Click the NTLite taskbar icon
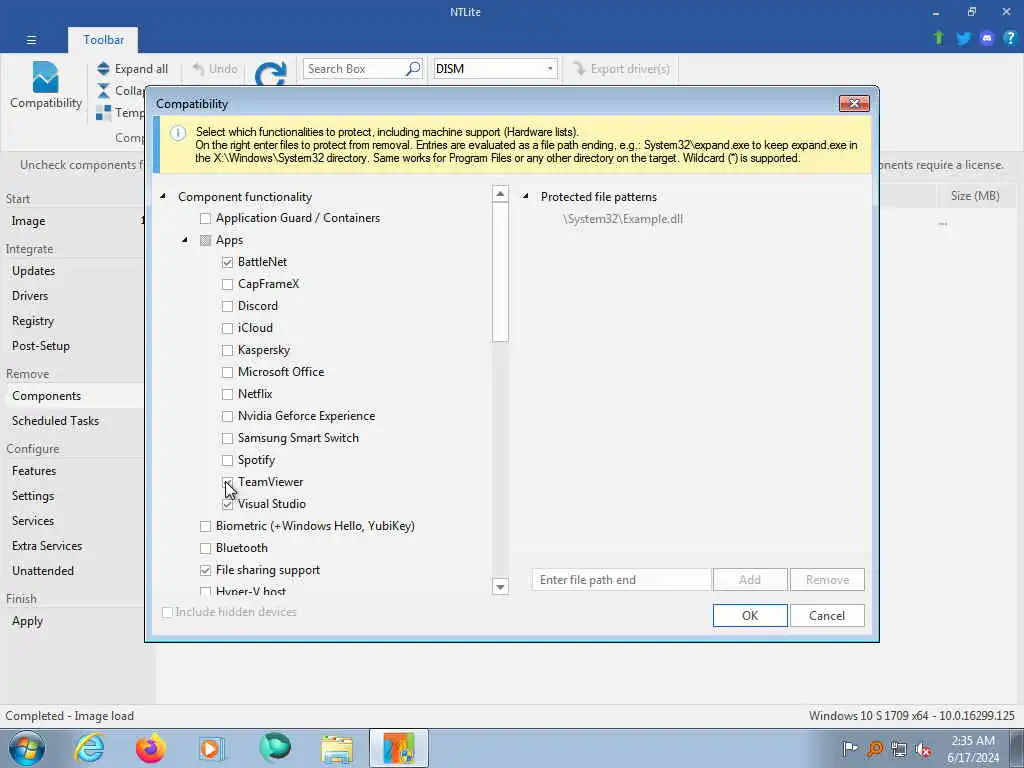Screen dimensions: 1024x768 pos(399,748)
